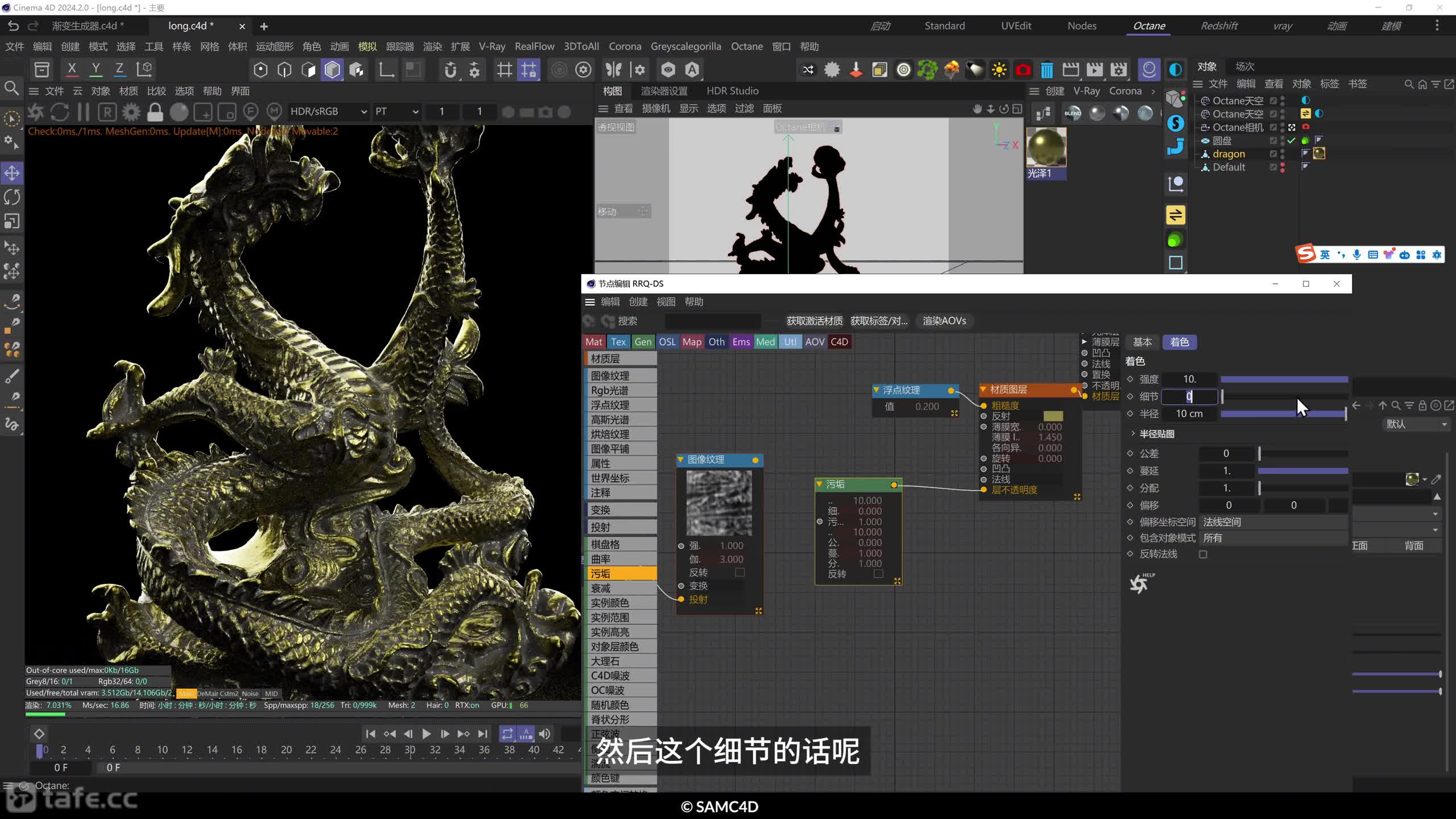
Task: Open new project tab with plus icon
Action: [264, 26]
